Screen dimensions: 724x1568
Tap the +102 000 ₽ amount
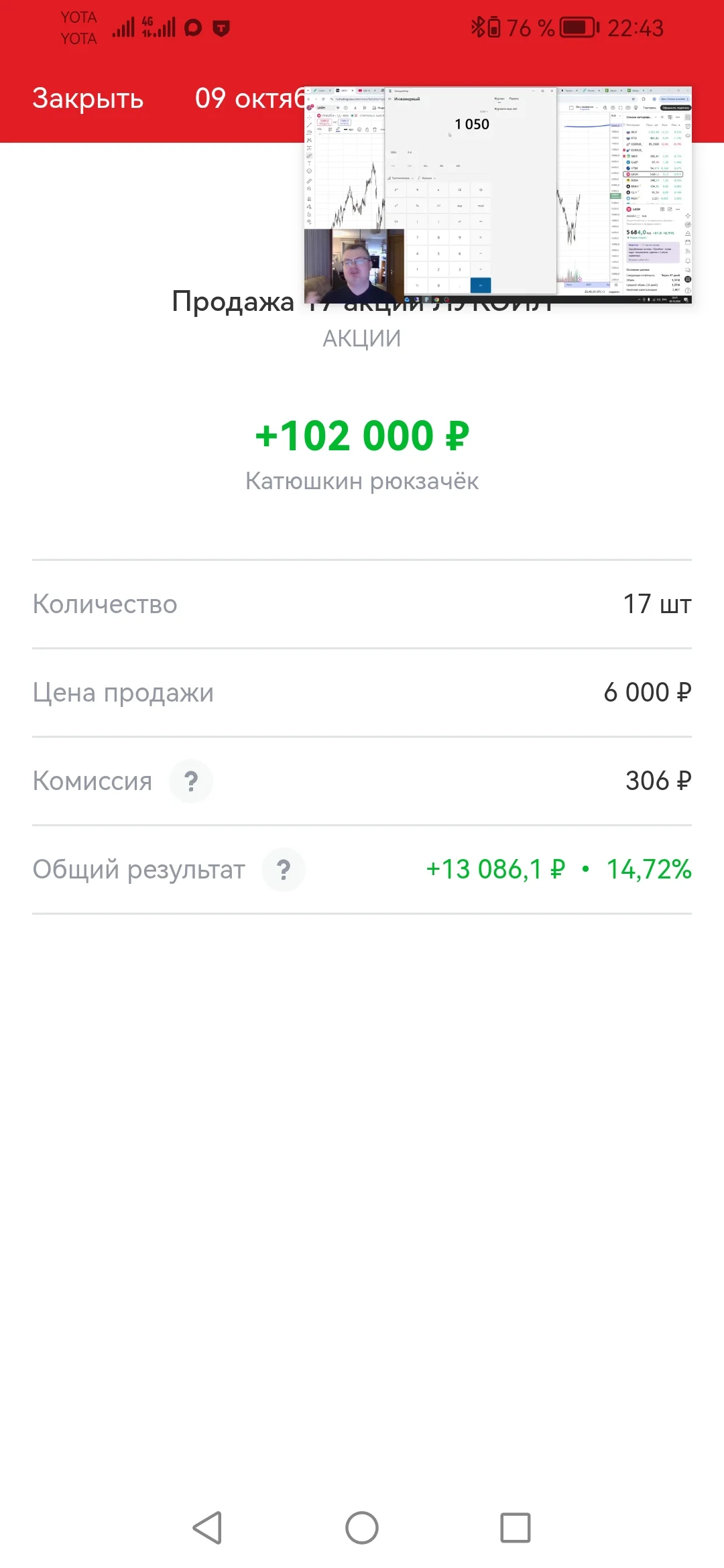(x=362, y=436)
